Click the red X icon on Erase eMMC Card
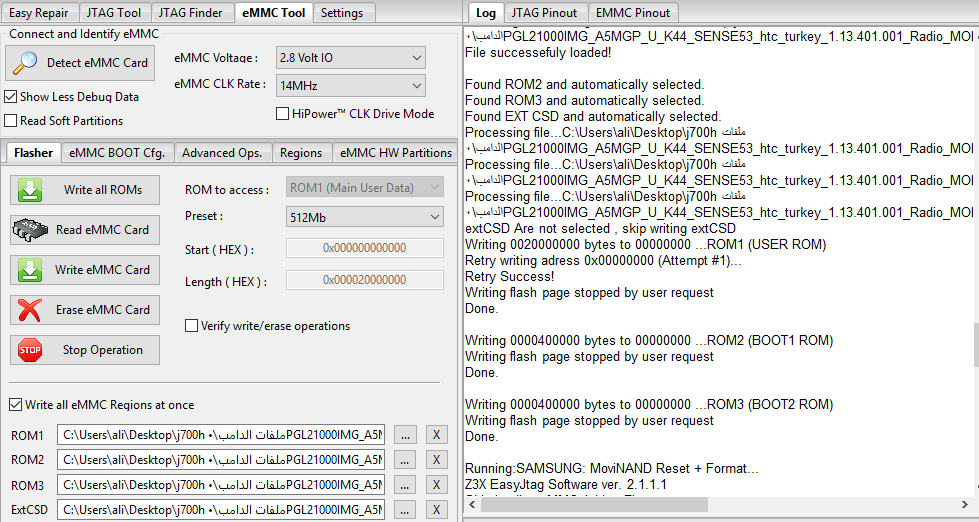 [30, 310]
